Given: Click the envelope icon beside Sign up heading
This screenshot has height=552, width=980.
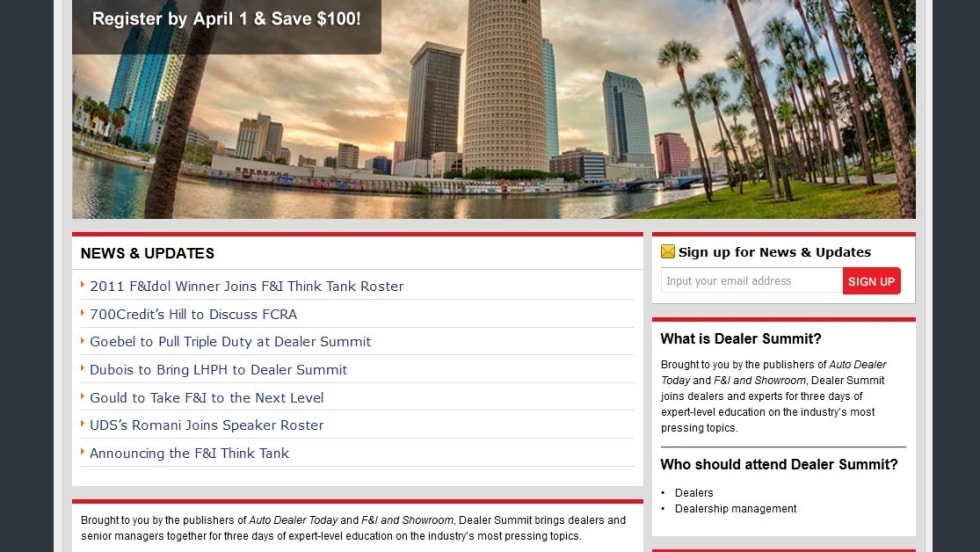Looking at the screenshot, I should click(x=668, y=252).
